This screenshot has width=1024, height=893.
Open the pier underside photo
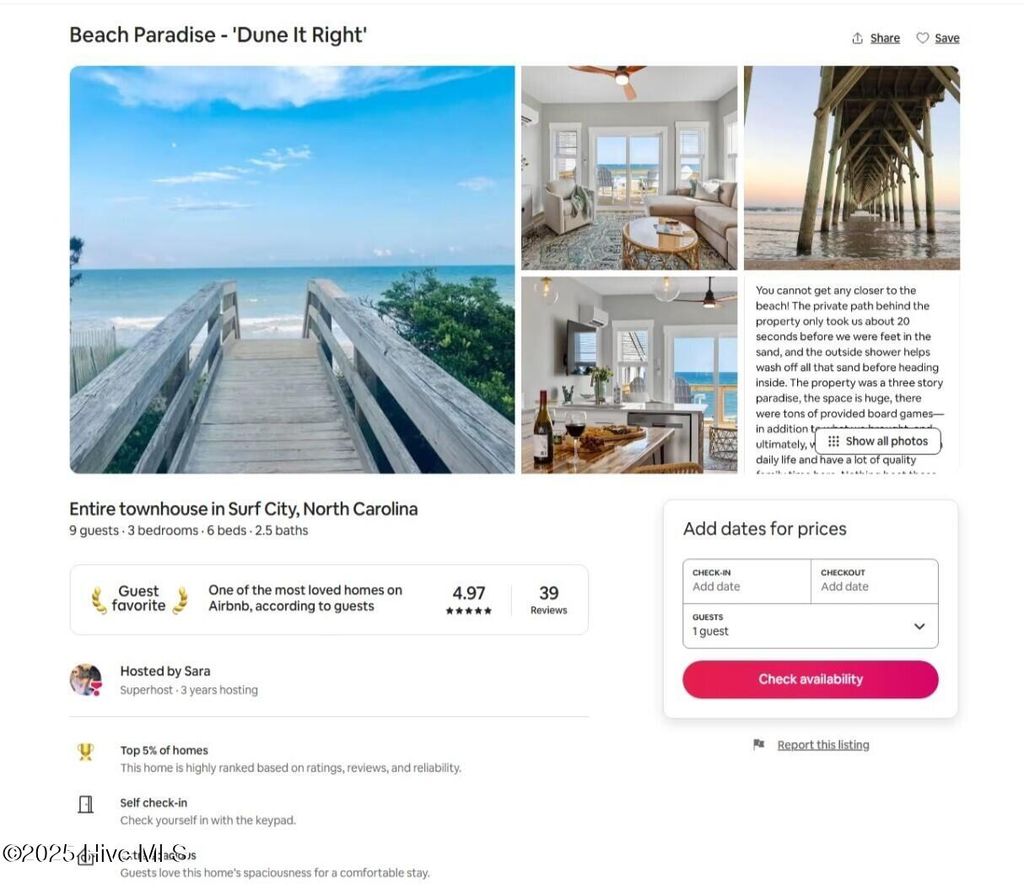coord(852,168)
